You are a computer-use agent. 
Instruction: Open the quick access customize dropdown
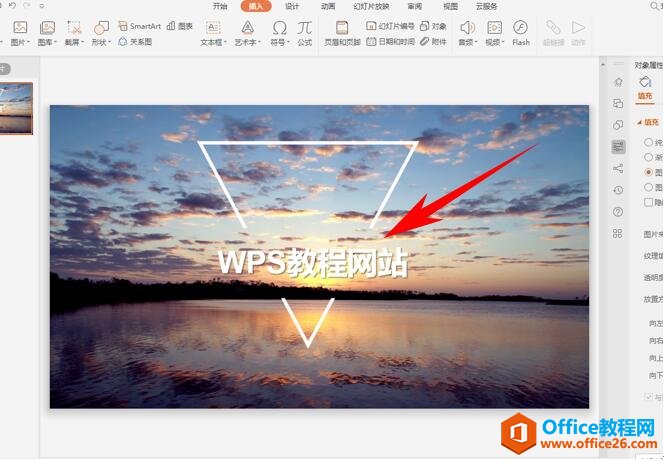click(x=42, y=6)
